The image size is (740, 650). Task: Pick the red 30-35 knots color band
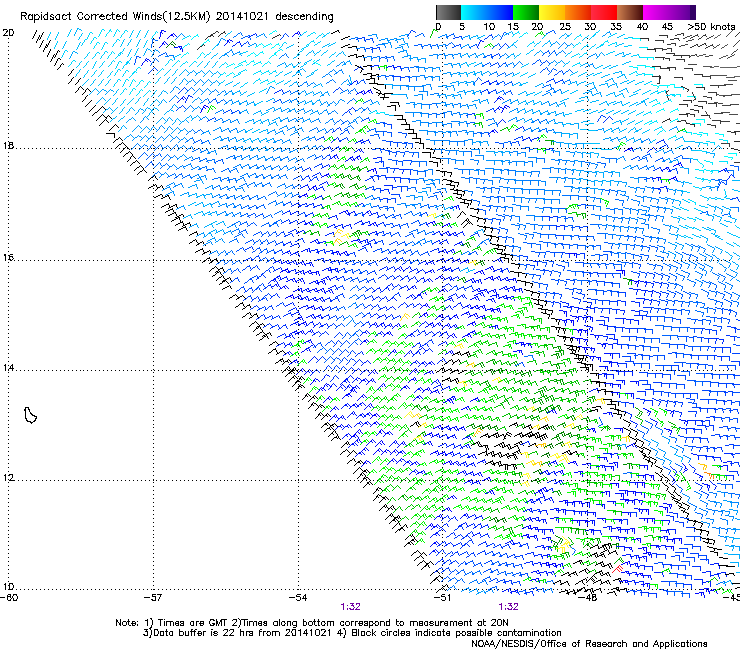click(604, 12)
